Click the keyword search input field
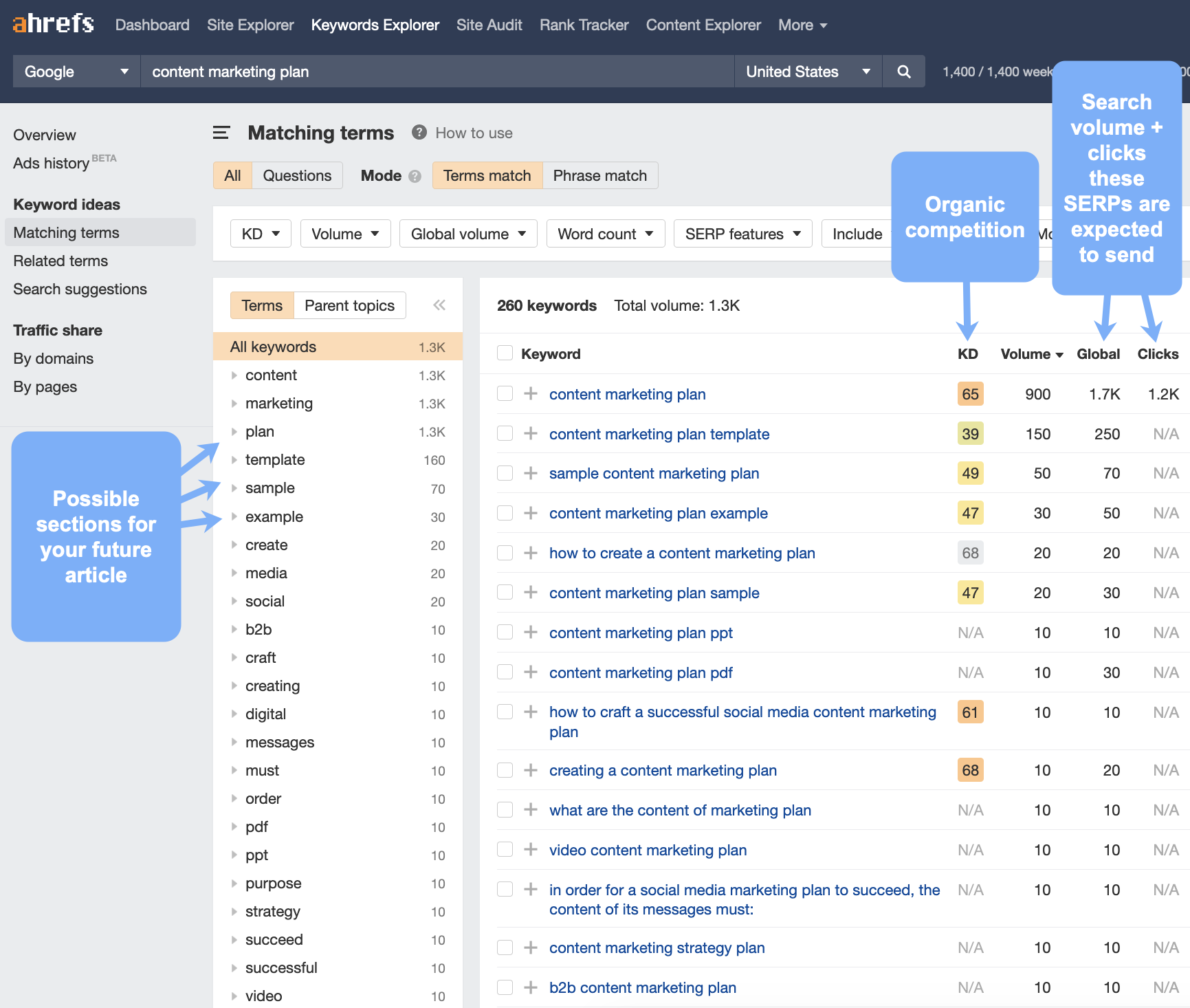This screenshot has width=1190, height=1008. pyautogui.click(x=437, y=72)
